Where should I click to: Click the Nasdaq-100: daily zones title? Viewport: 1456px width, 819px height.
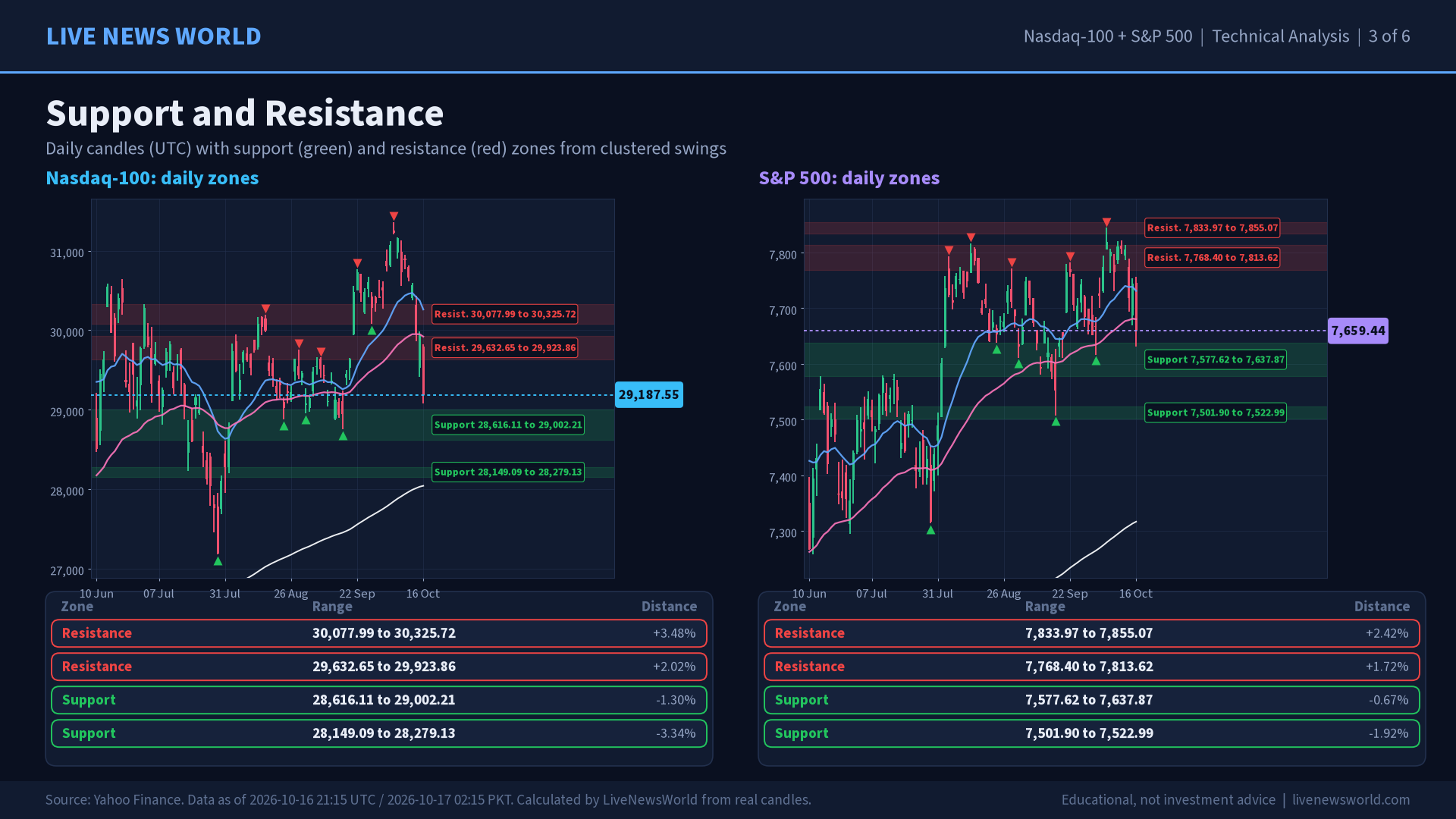click(152, 178)
